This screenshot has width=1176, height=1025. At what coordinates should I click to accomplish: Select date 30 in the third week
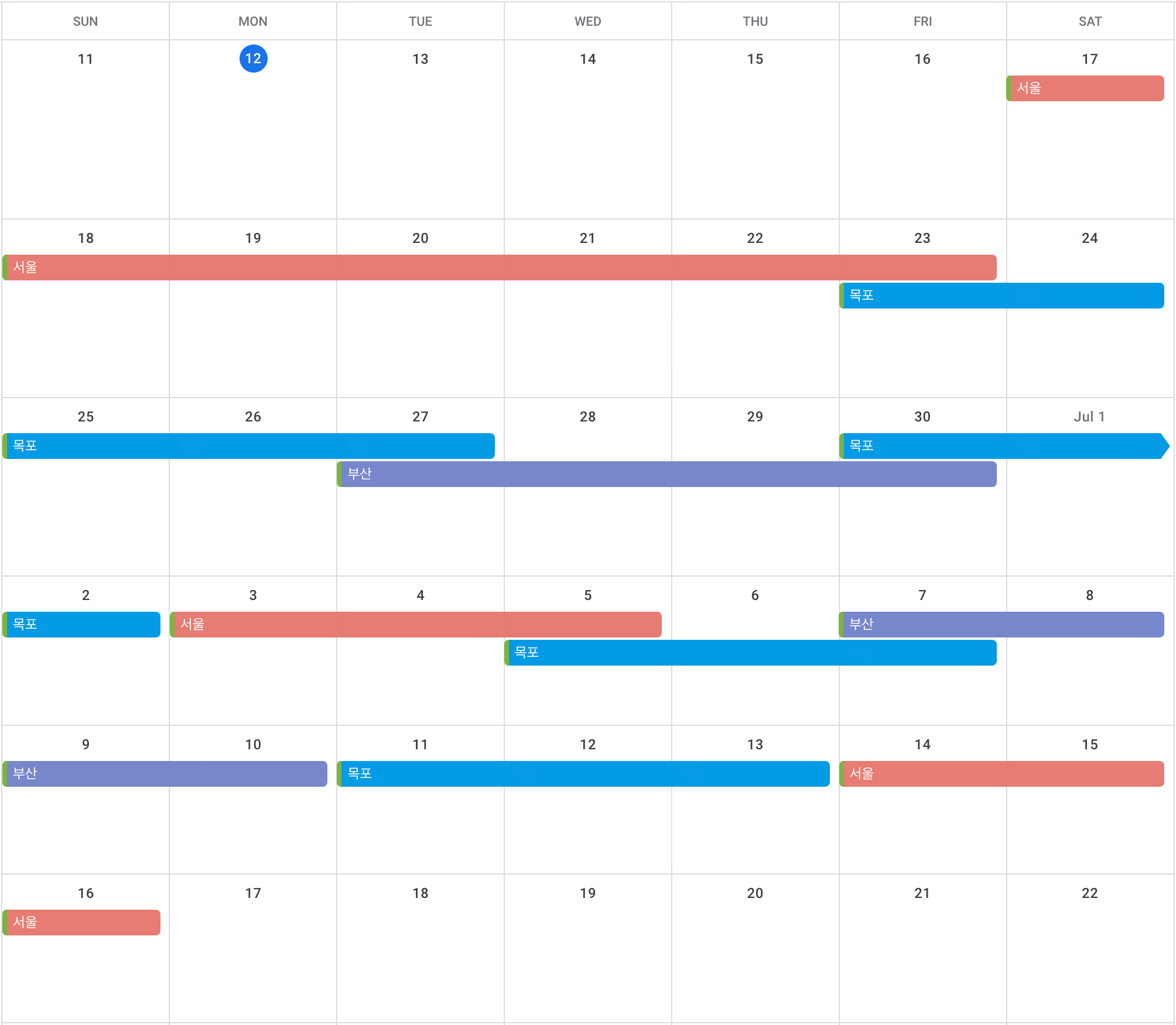point(922,417)
